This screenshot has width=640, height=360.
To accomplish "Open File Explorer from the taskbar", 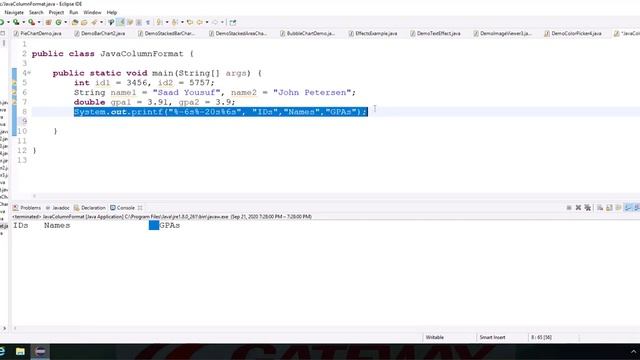I will tap(20, 351).
